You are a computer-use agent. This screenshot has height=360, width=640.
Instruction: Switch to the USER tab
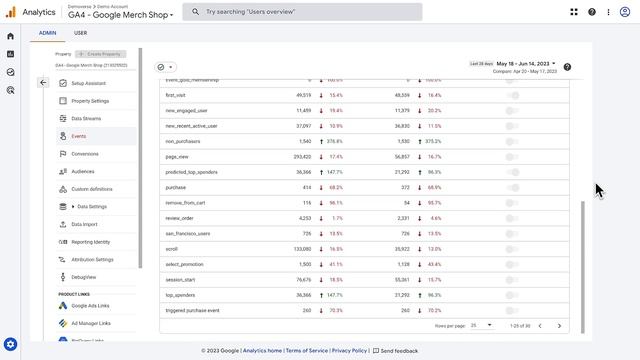pyautogui.click(x=80, y=33)
